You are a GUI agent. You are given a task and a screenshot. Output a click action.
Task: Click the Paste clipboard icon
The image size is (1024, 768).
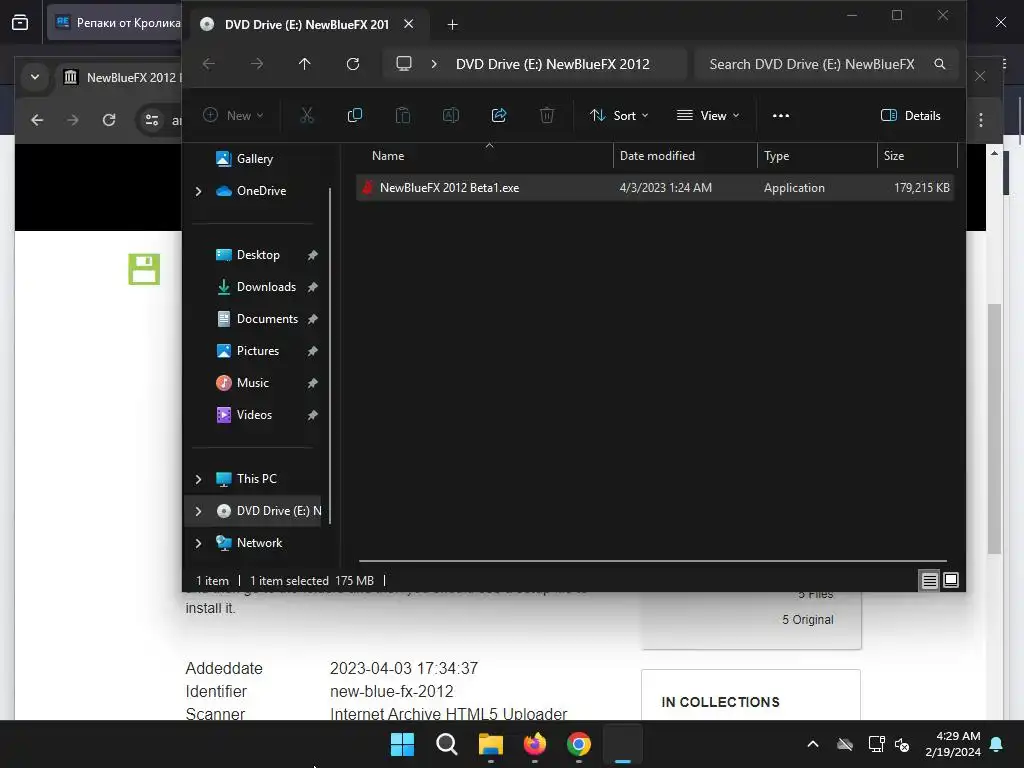click(403, 116)
